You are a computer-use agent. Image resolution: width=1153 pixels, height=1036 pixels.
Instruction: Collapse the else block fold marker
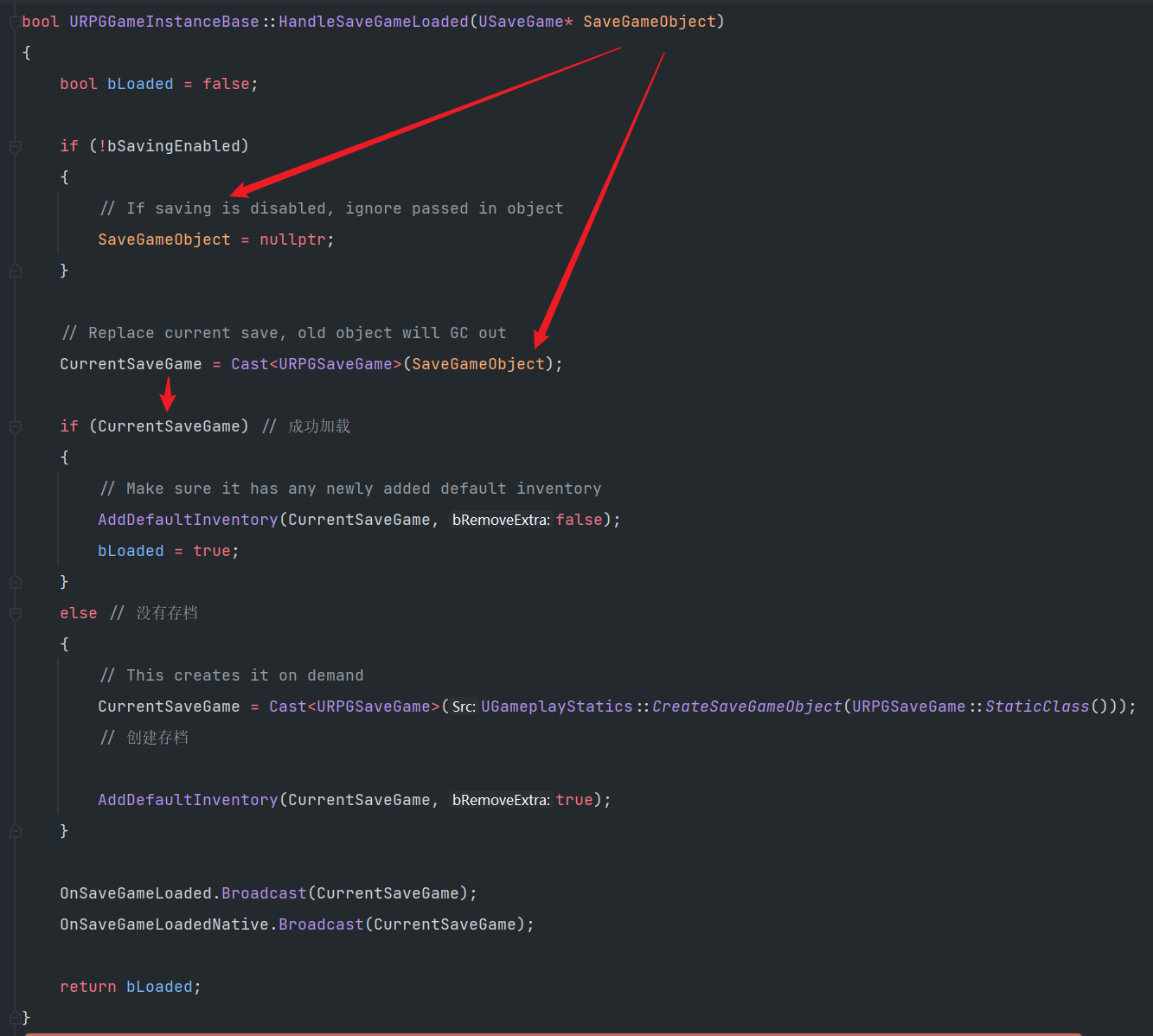(15, 614)
